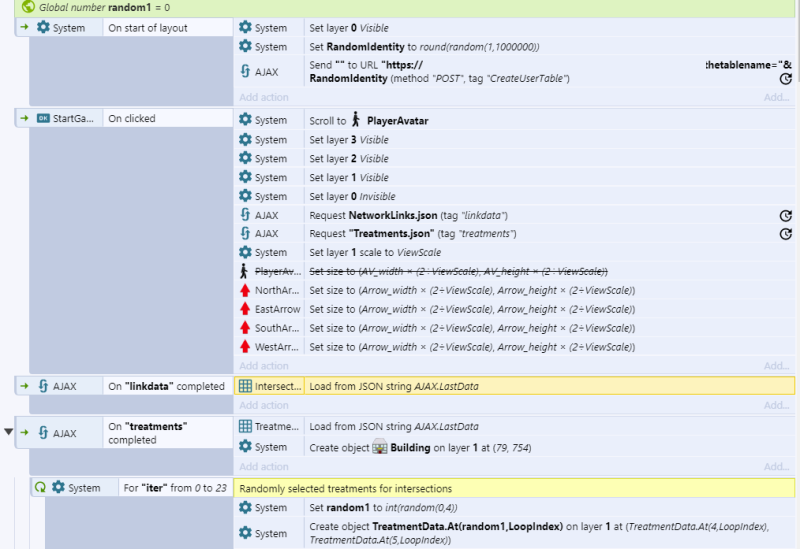Select the EastArrow 'Set size to' action text
Screen dimensions: 800x549
(472, 309)
